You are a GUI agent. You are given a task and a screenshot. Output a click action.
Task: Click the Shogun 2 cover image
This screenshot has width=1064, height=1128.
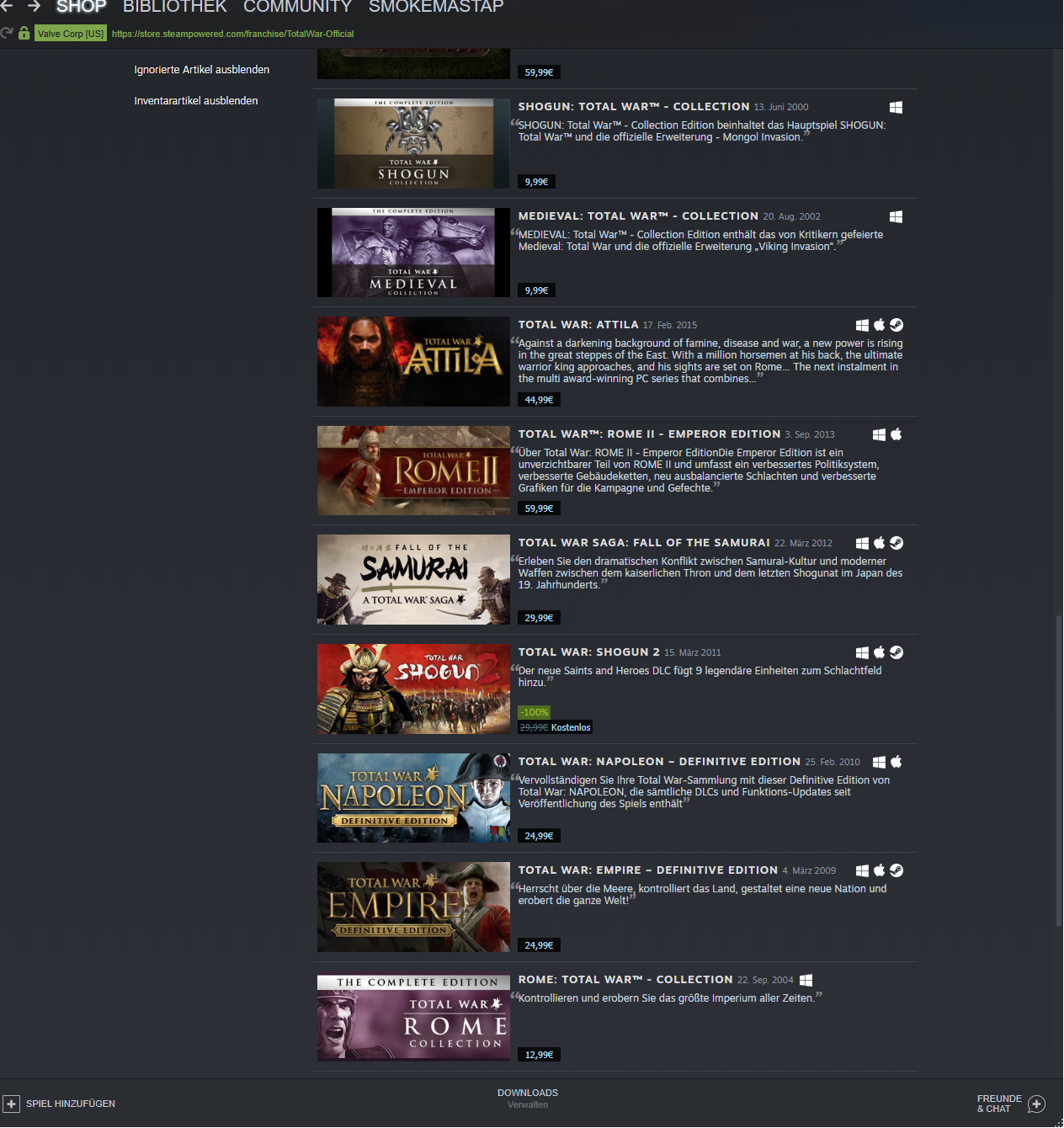pos(413,689)
